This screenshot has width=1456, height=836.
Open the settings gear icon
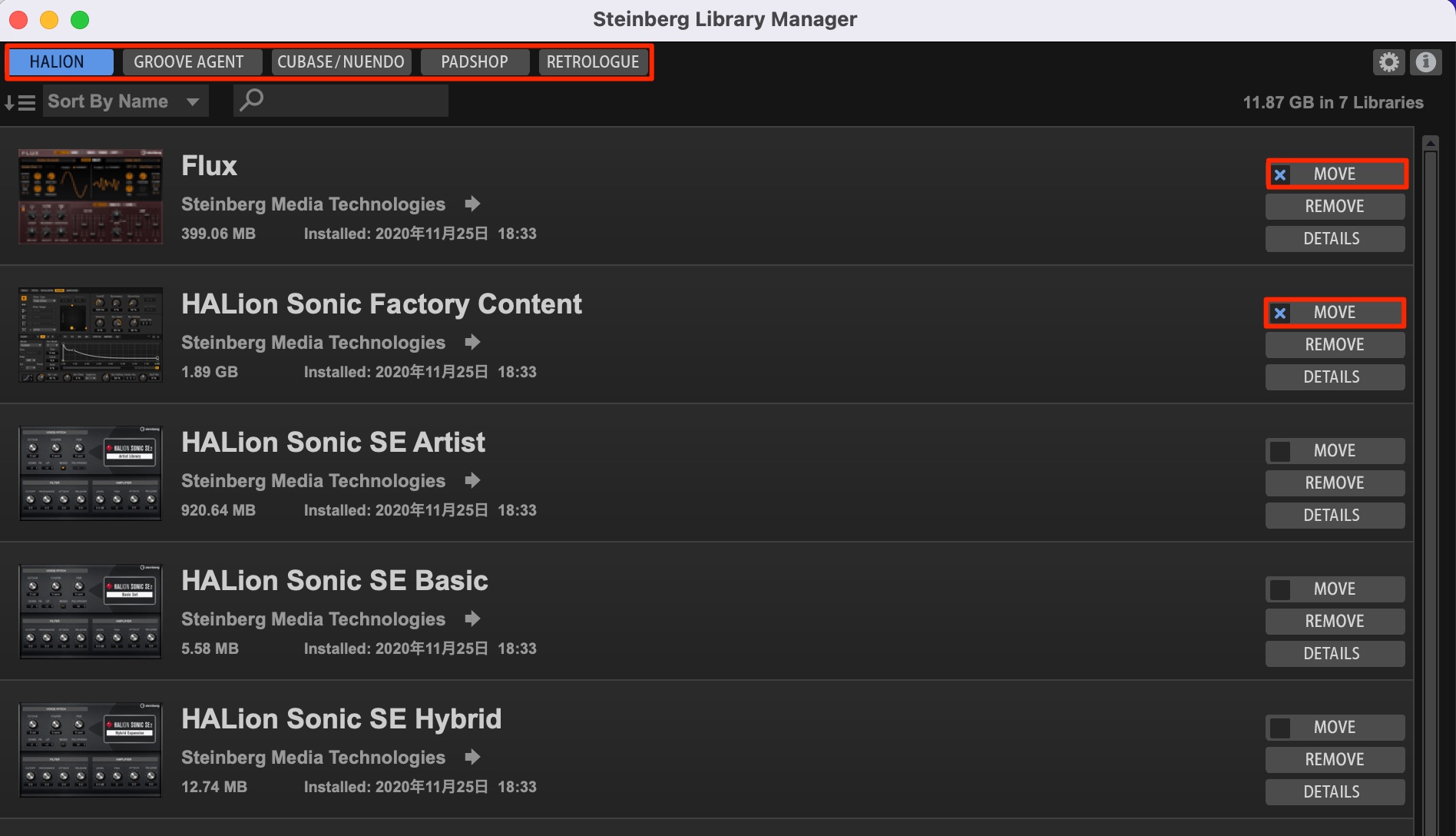click(x=1388, y=62)
